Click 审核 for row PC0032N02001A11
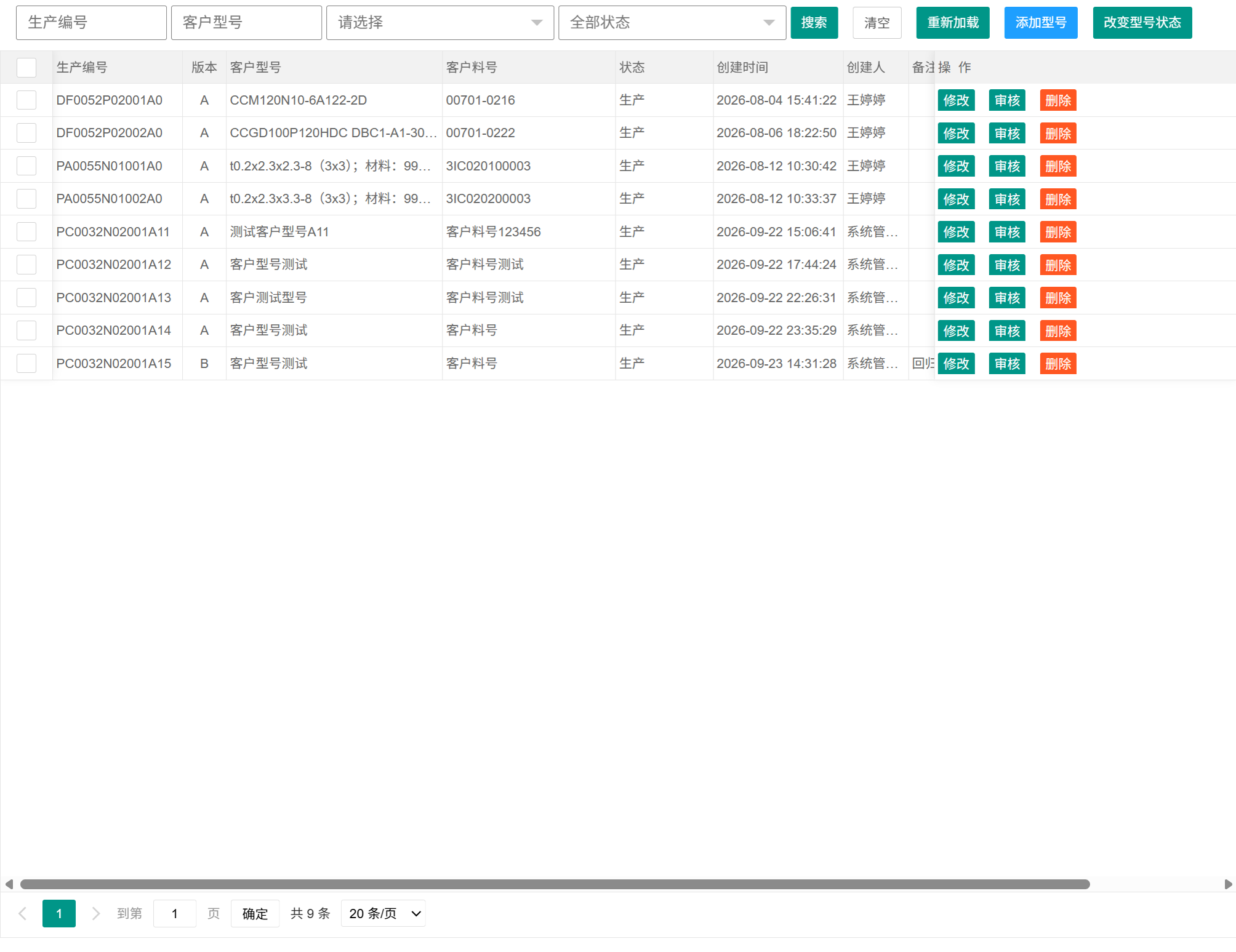Image resolution: width=1236 pixels, height=952 pixels. pyautogui.click(x=1007, y=232)
